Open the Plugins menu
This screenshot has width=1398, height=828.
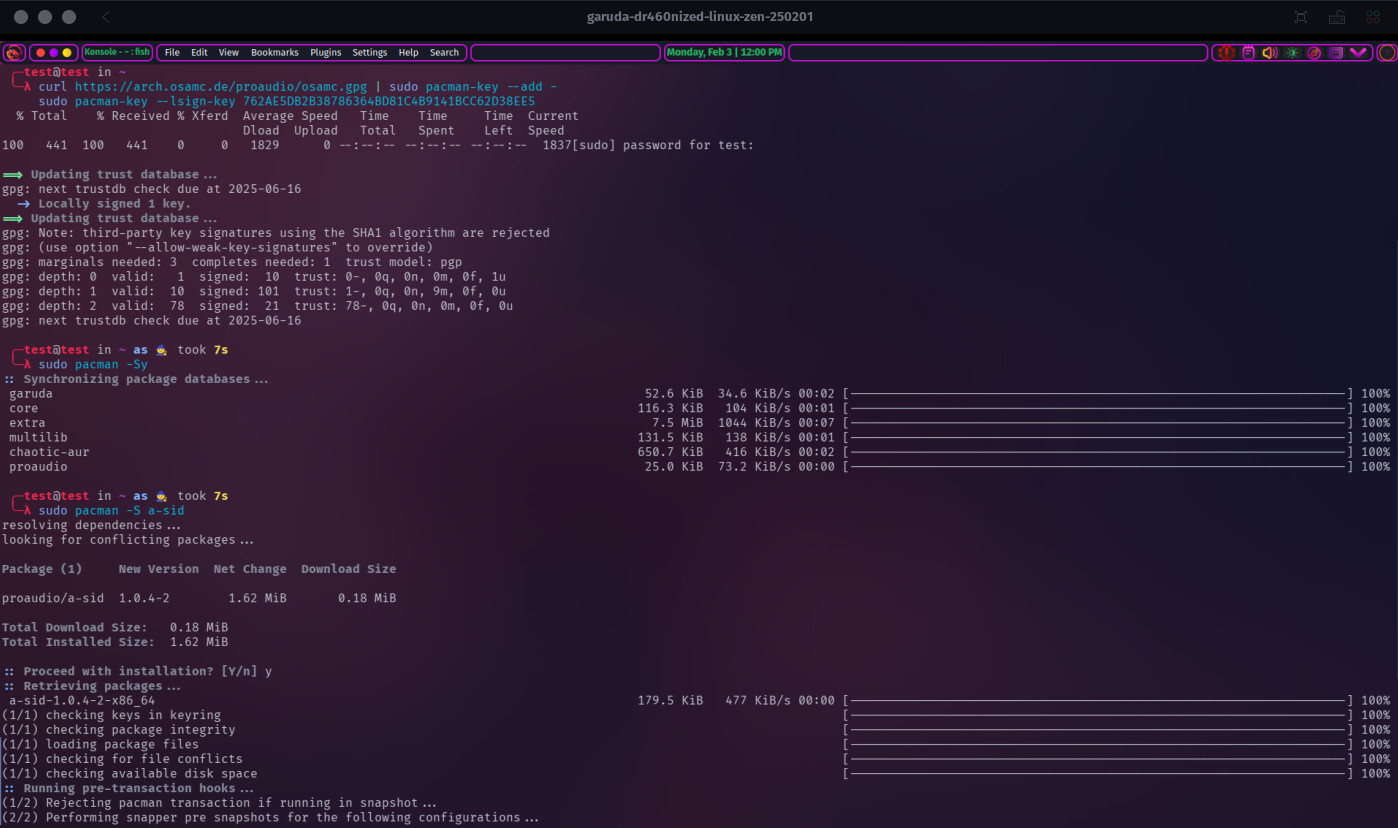pyautogui.click(x=325, y=53)
